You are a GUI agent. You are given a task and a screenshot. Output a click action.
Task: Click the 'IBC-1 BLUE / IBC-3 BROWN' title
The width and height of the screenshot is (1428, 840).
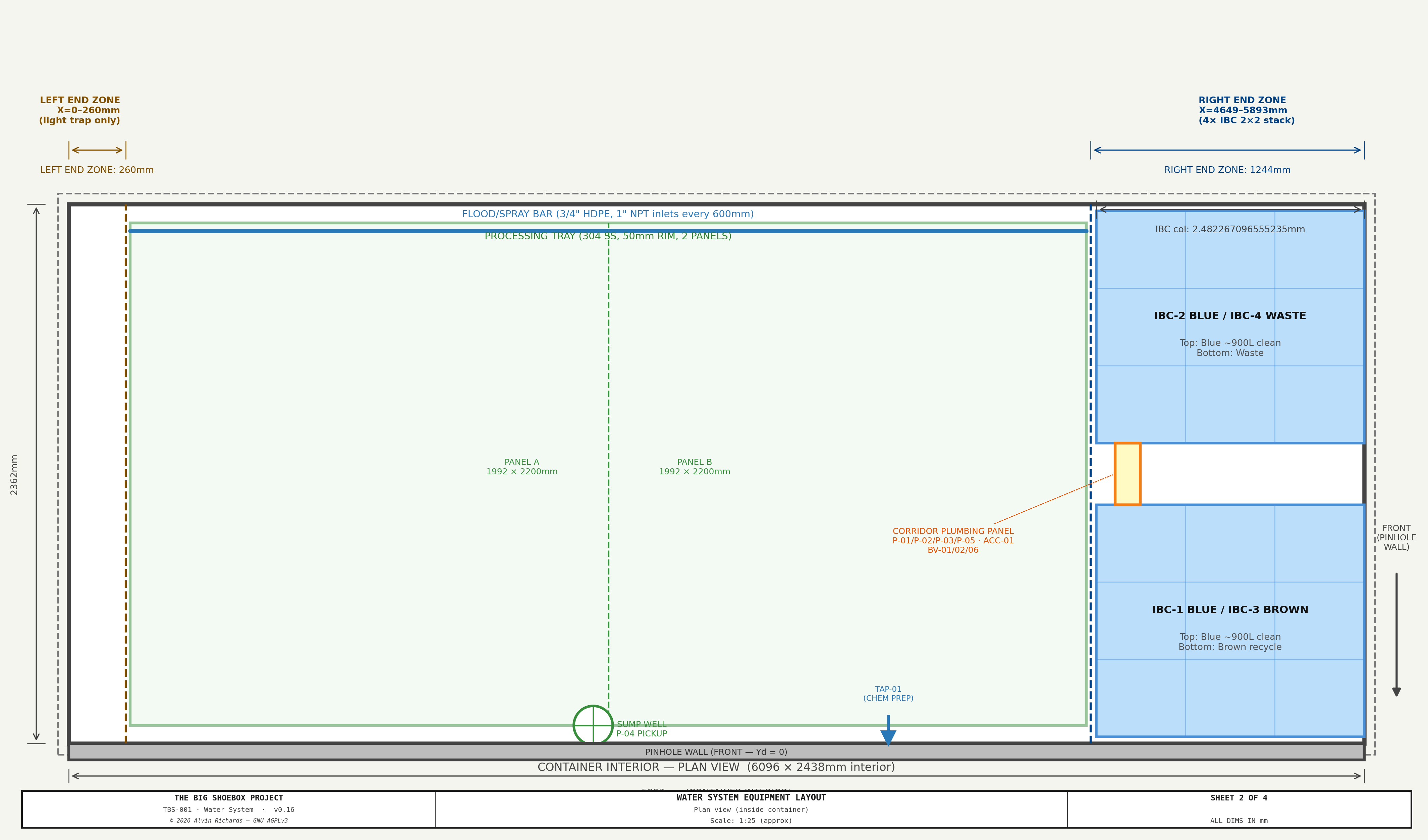pos(1230,609)
